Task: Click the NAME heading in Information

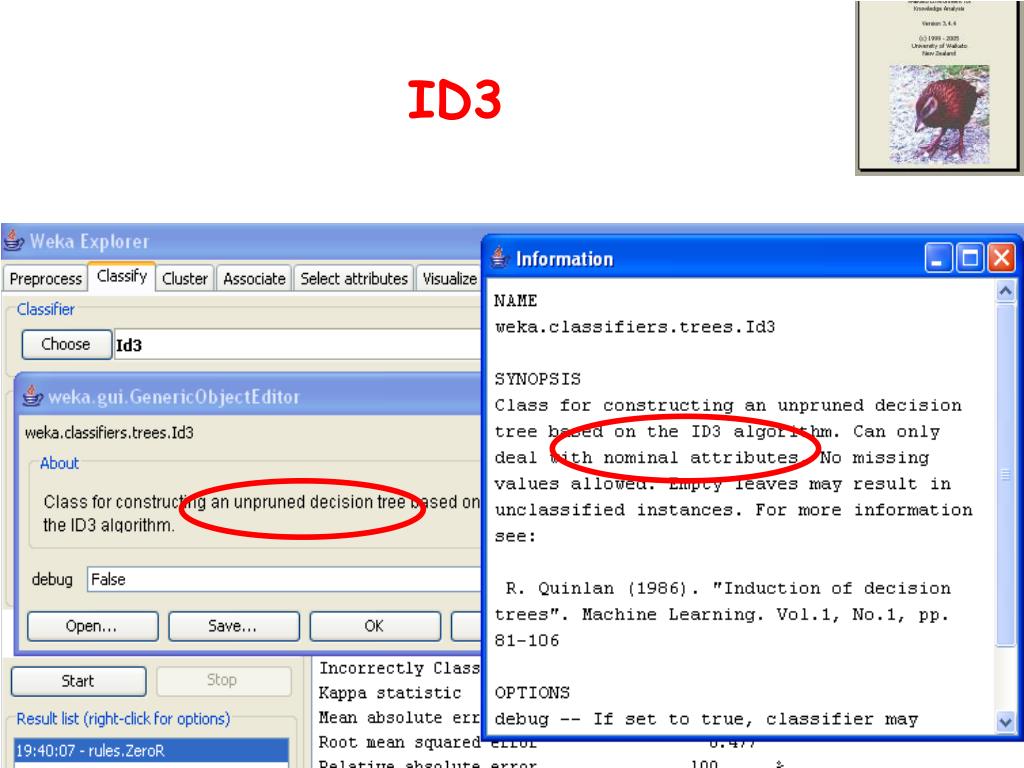Action: coord(515,300)
